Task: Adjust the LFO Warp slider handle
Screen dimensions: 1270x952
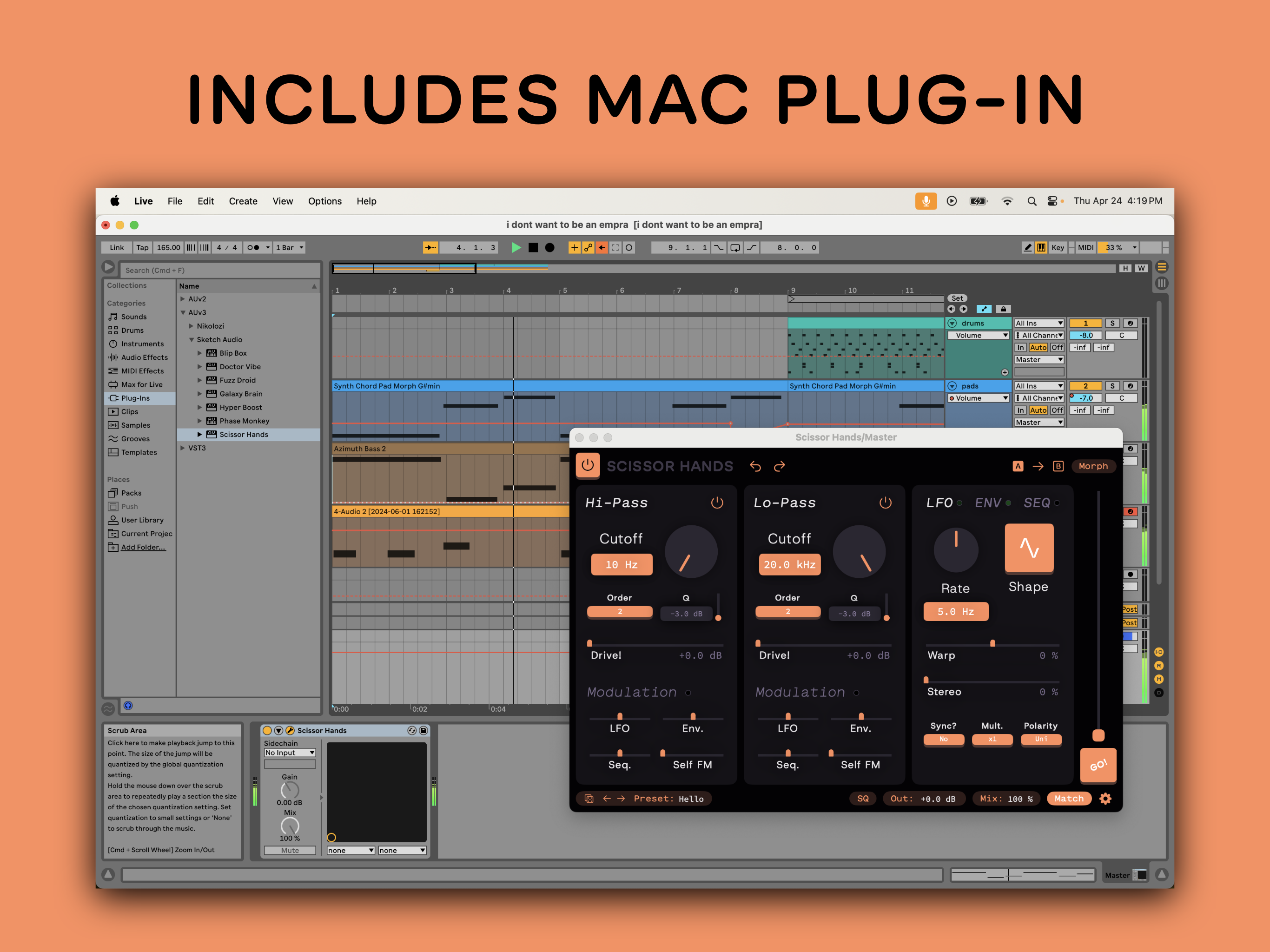Action: [x=992, y=643]
